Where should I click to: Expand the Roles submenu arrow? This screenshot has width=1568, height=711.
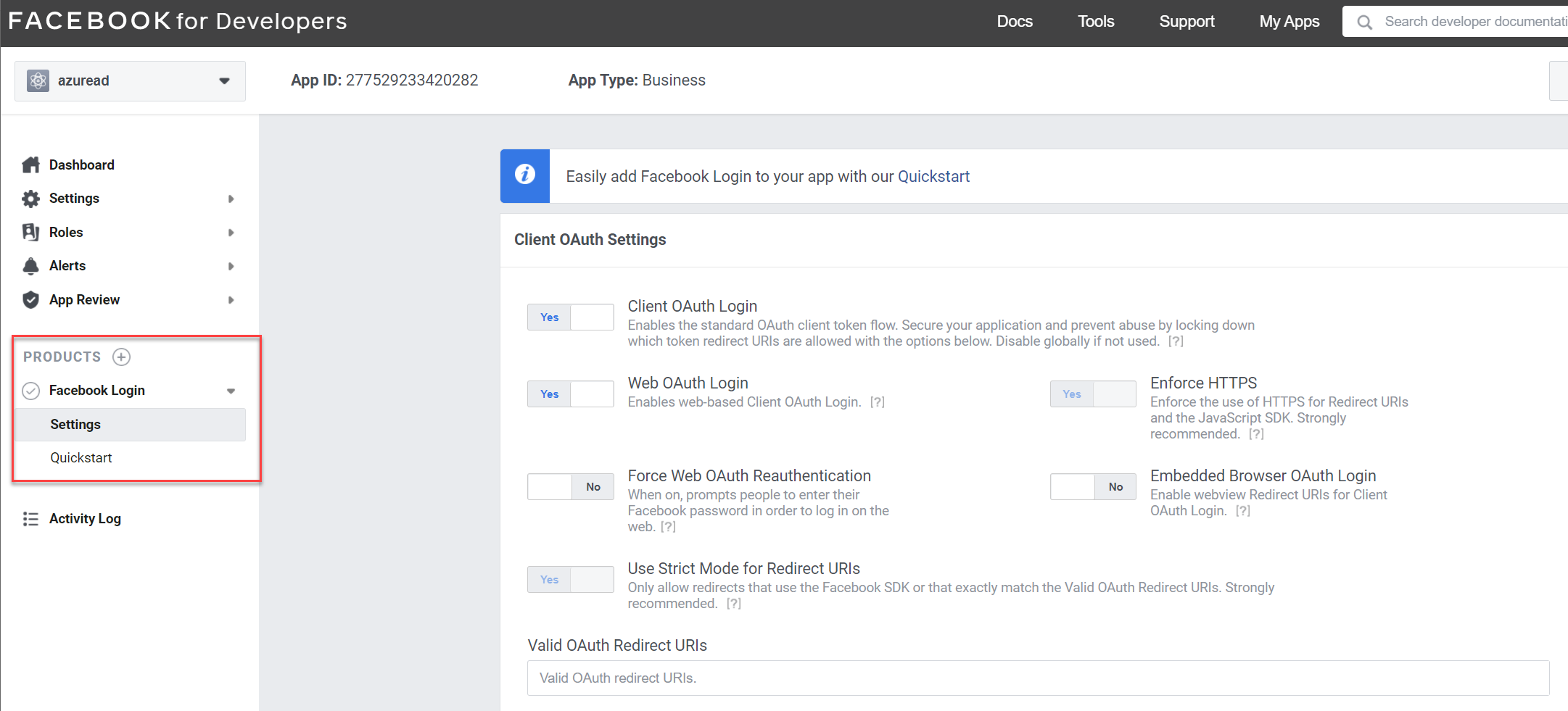click(231, 233)
